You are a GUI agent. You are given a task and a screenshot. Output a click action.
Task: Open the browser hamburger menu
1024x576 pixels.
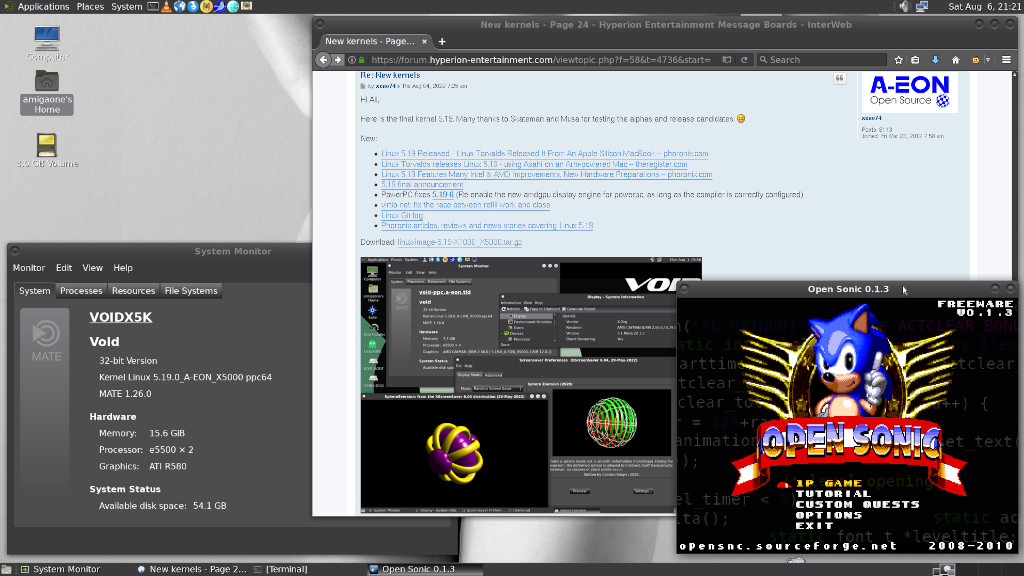1006,59
